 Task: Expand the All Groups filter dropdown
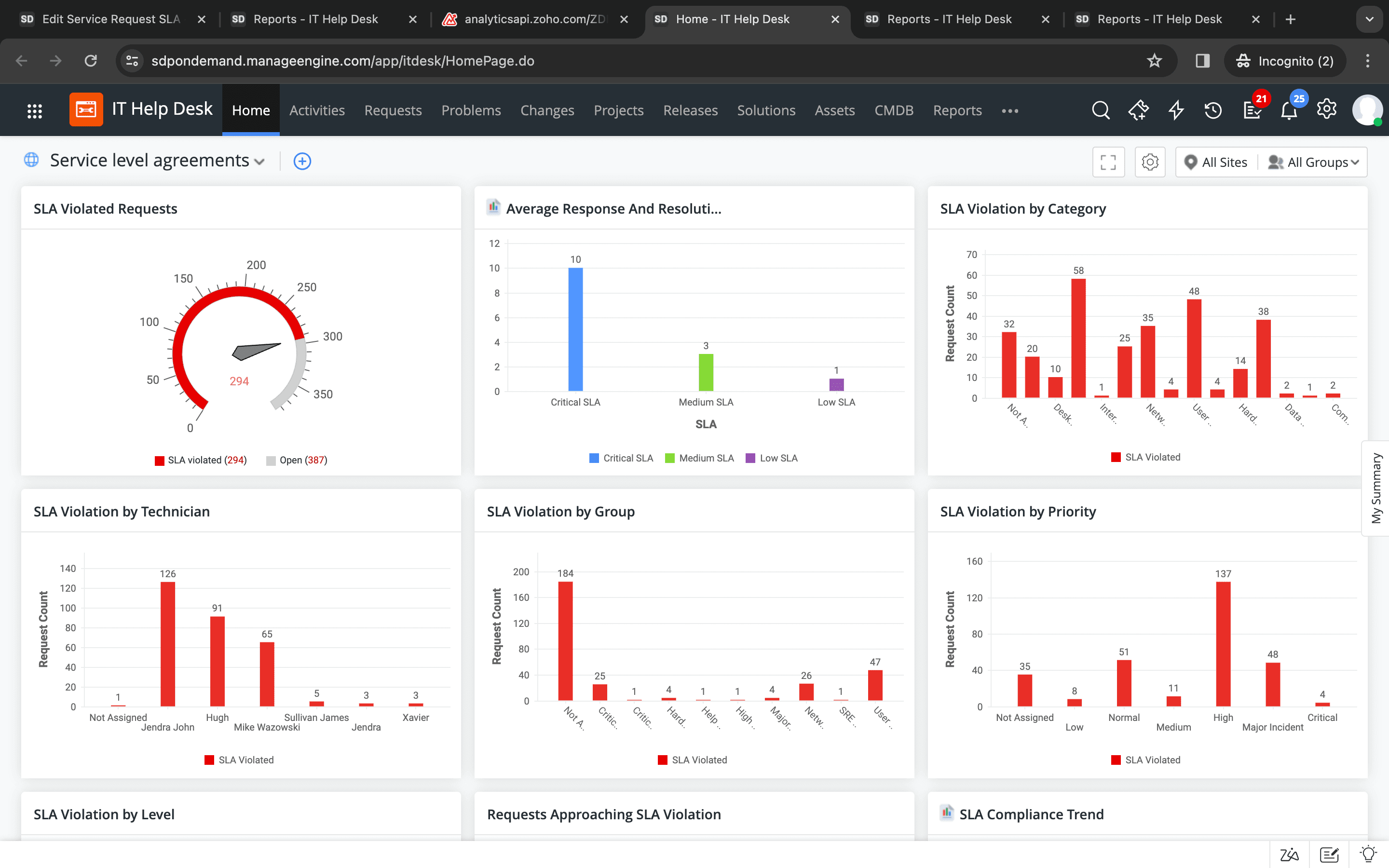tap(1314, 163)
